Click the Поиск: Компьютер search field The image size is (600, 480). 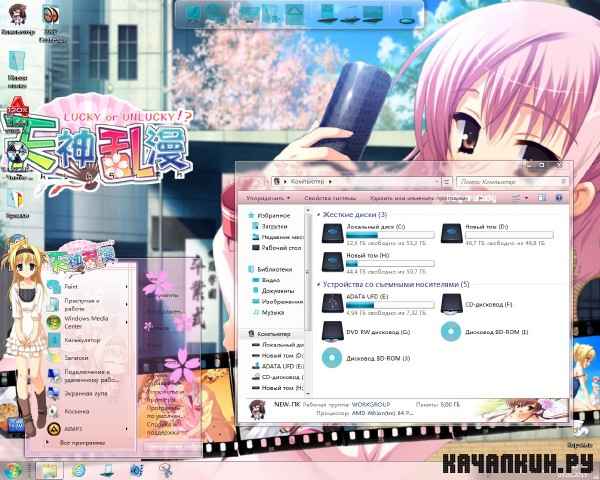[x=512, y=182]
